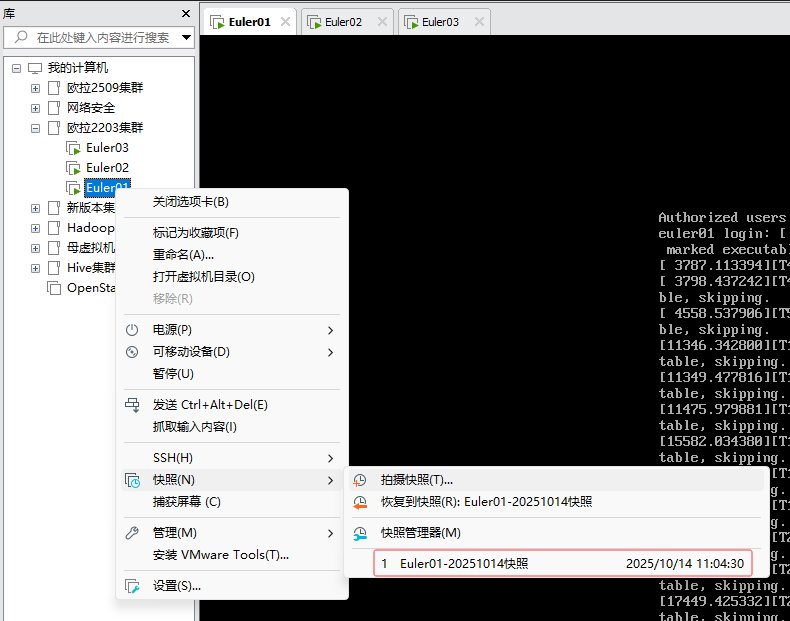Viewport: 790px width, 621px height.
Task: Open 设置(S)... for the VM
Action: pyautogui.click(x=232, y=586)
